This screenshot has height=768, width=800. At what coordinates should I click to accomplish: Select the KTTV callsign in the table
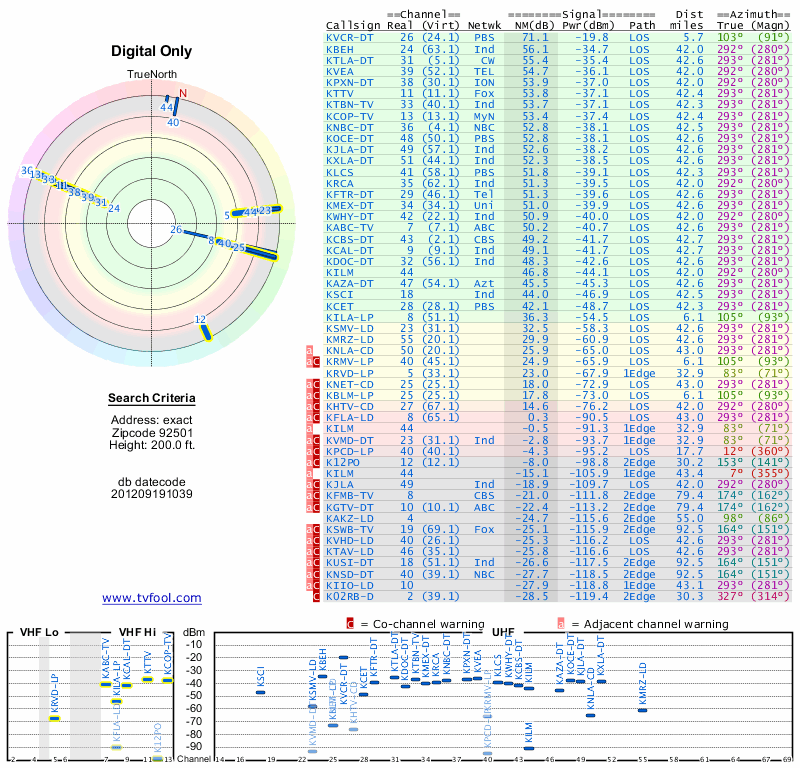pyautogui.click(x=340, y=93)
